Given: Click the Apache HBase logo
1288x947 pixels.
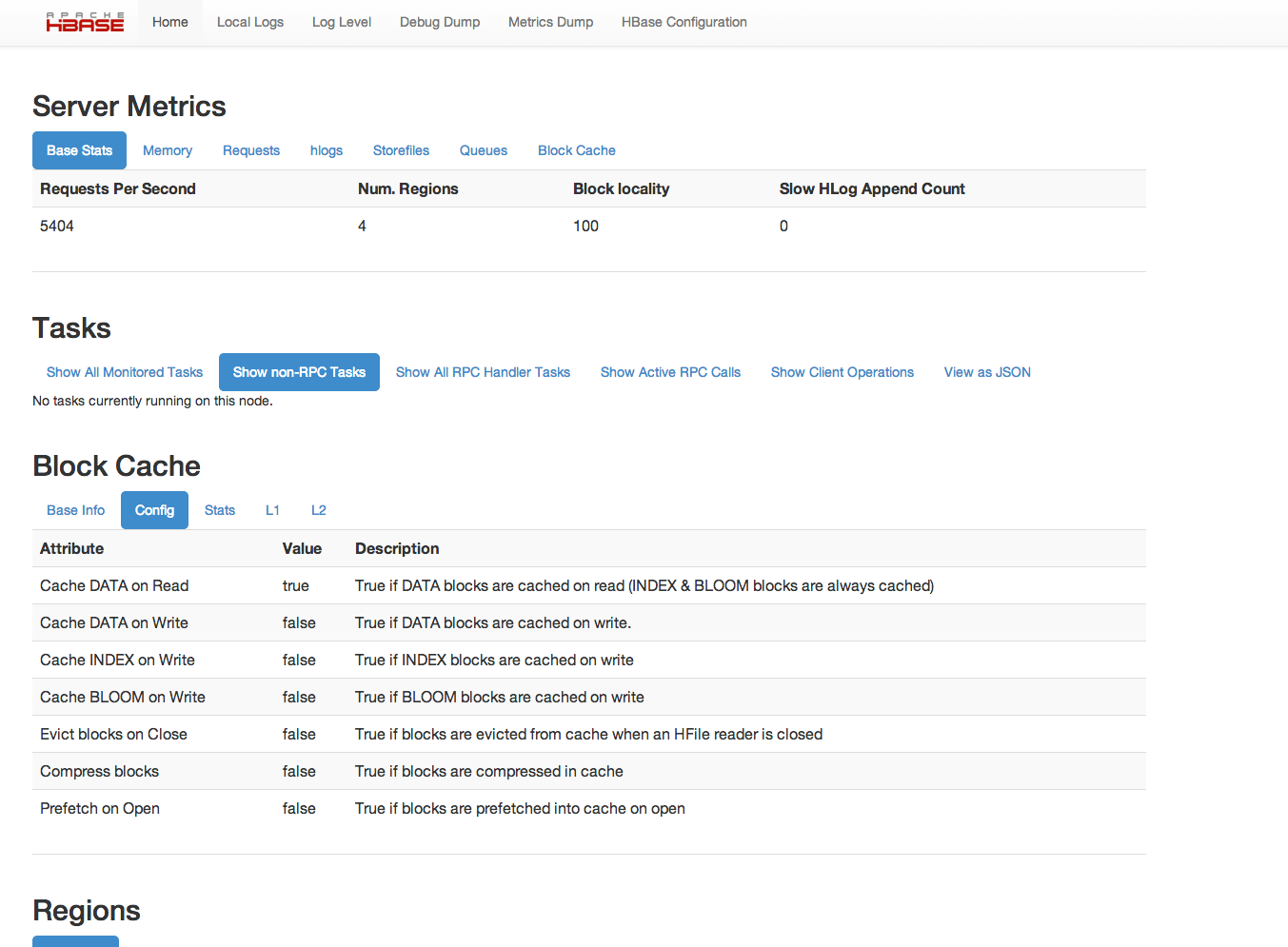Looking at the screenshot, I should pyautogui.click(x=85, y=22).
